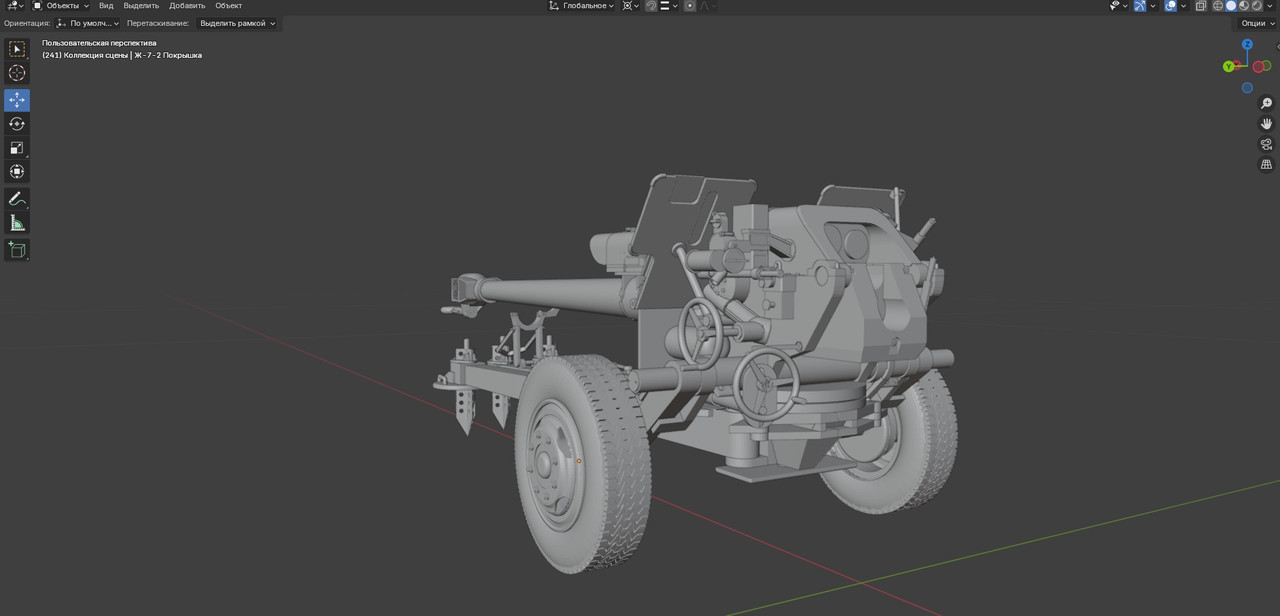Switch to Material Preview shading
Viewport: 1280px width, 616px height.
[x=1244, y=6]
